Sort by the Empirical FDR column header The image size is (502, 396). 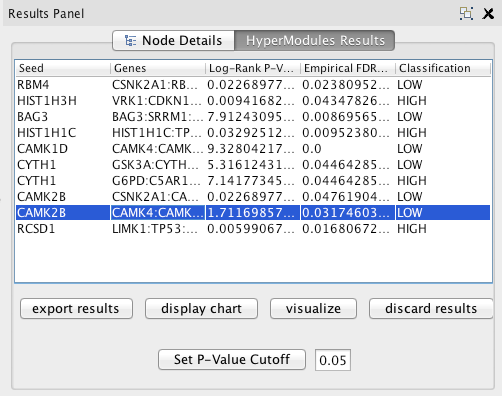coord(348,68)
